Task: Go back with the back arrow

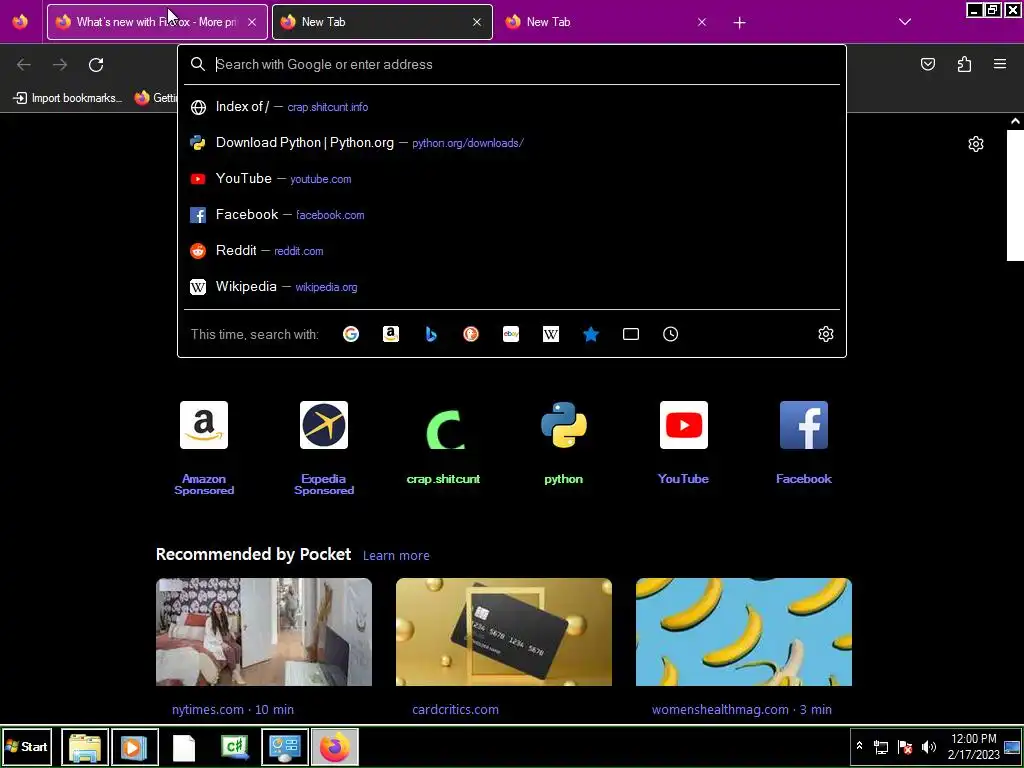Action: tap(24, 64)
